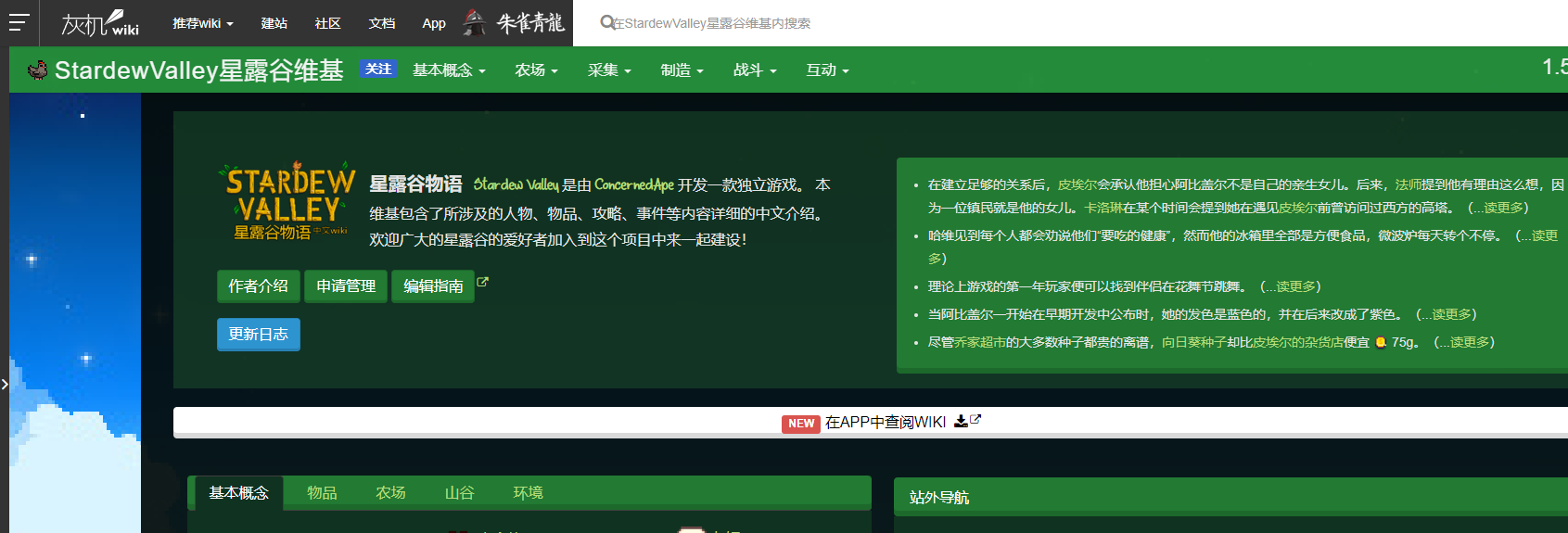Select the 物品 tab
This screenshot has height=533, width=1568.
tap(322, 493)
